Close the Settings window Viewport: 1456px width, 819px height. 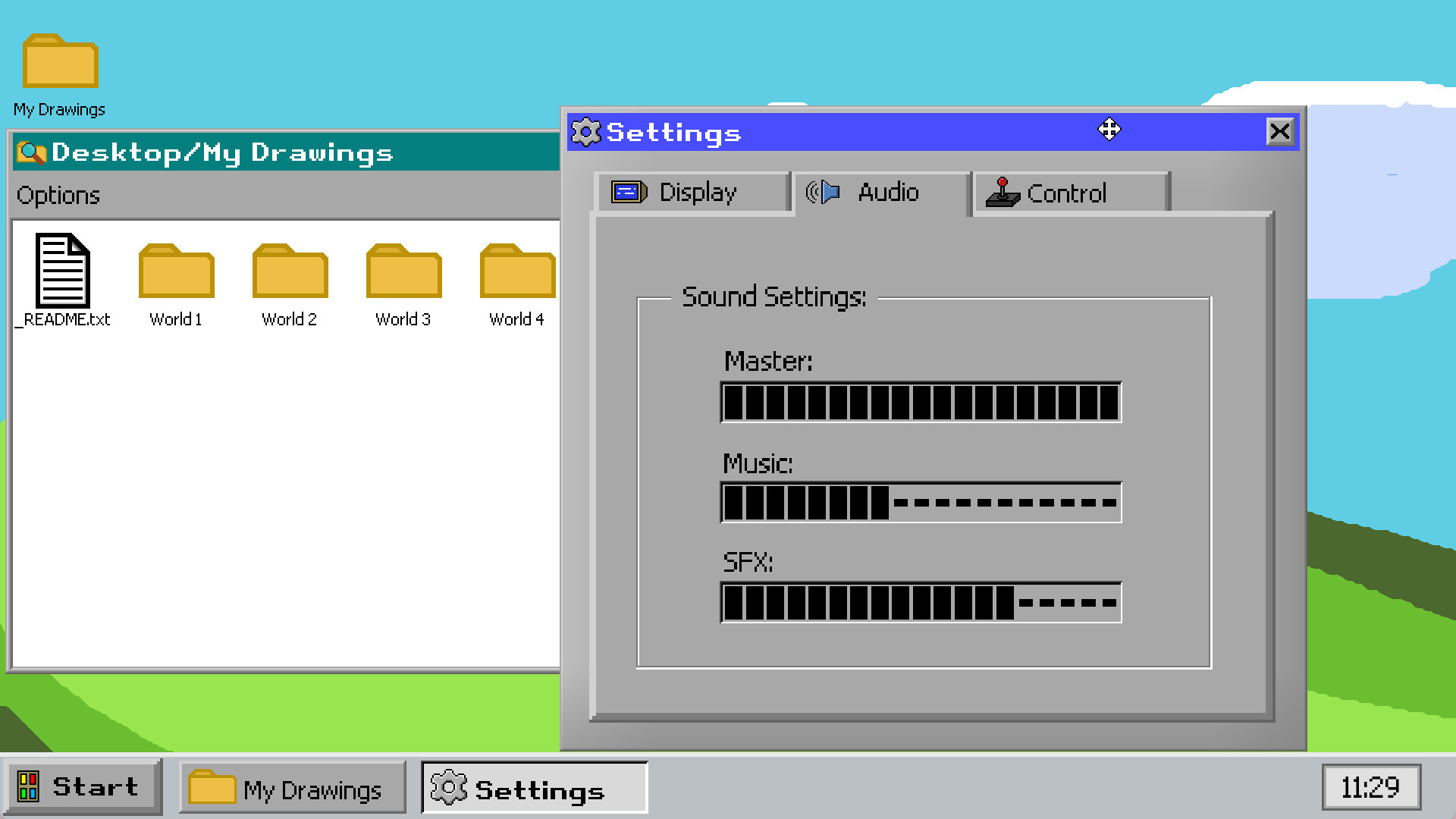1279,132
